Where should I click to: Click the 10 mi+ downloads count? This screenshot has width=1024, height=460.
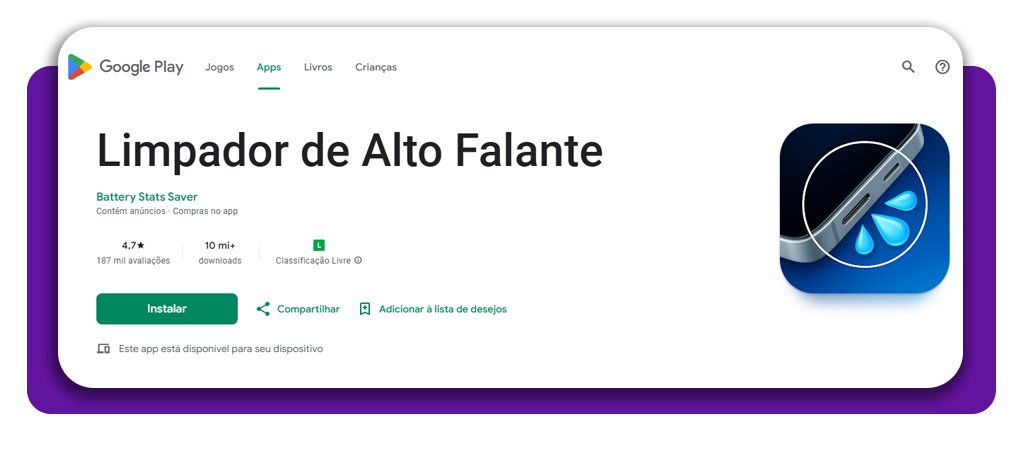[220, 246]
